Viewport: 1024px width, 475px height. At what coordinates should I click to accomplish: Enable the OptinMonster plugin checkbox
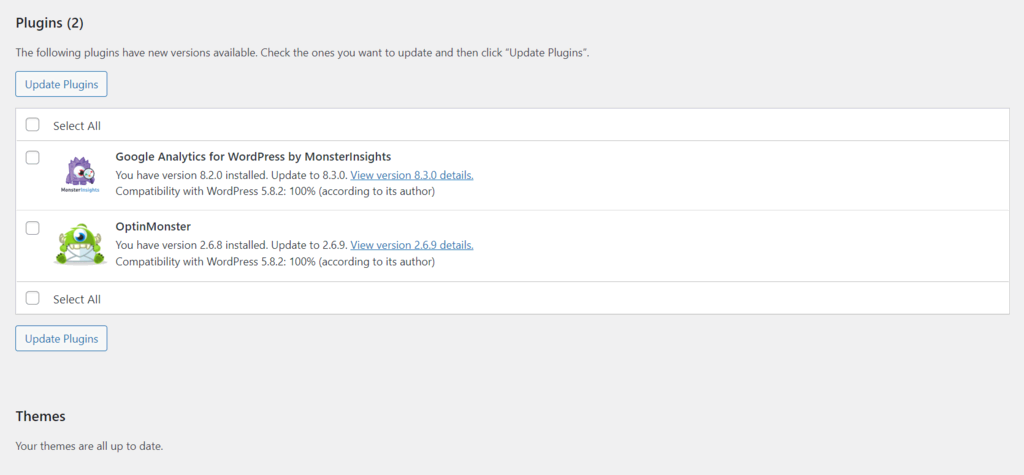[33, 228]
